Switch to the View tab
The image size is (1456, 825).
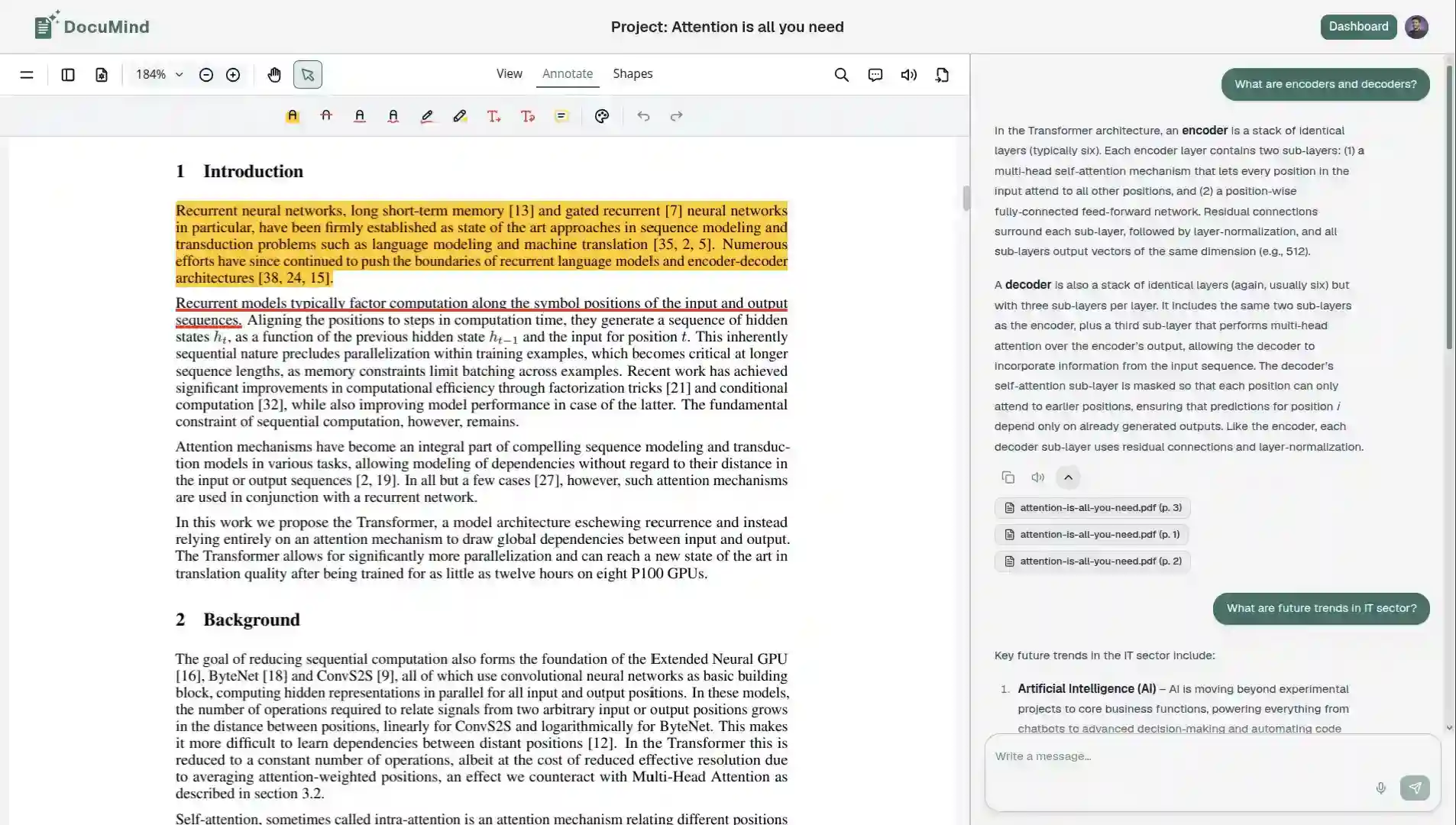(x=510, y=74)
